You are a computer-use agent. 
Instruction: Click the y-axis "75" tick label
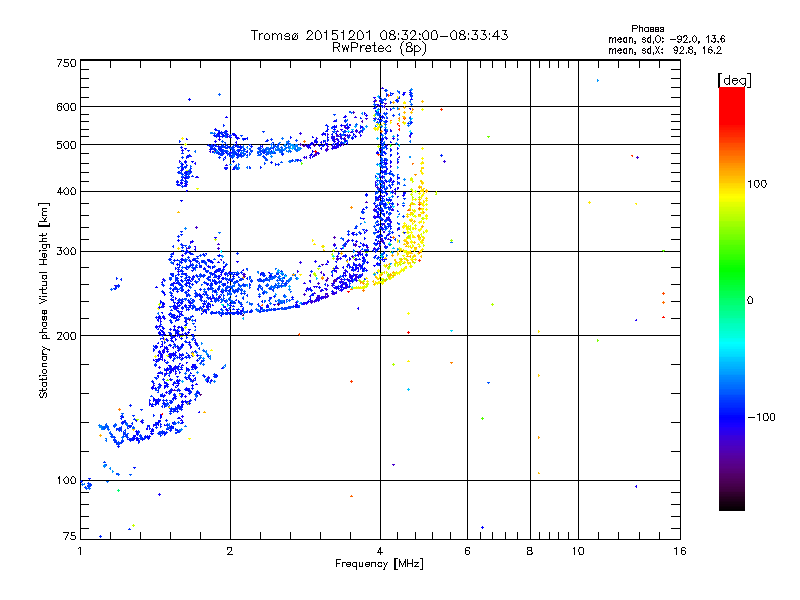coord(70,536)
